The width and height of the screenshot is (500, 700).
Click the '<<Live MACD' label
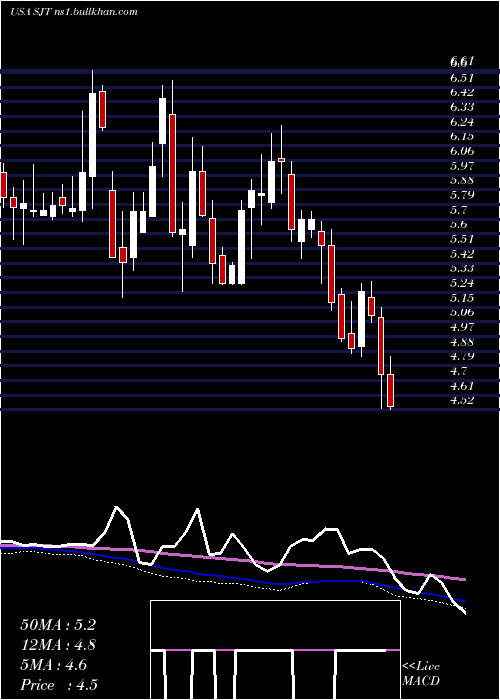coord(421,674)
